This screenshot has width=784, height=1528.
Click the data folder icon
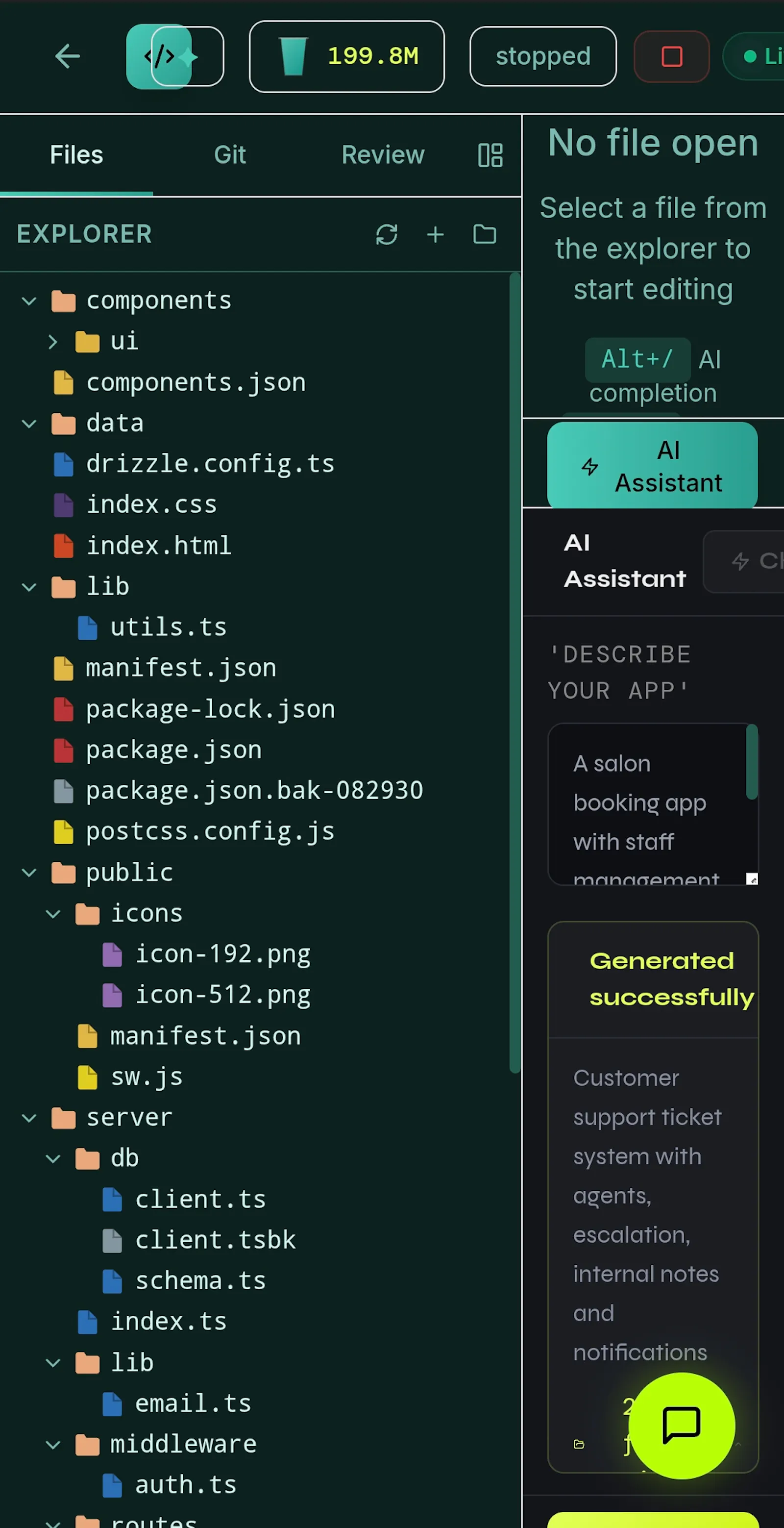(x=64, y=424)
